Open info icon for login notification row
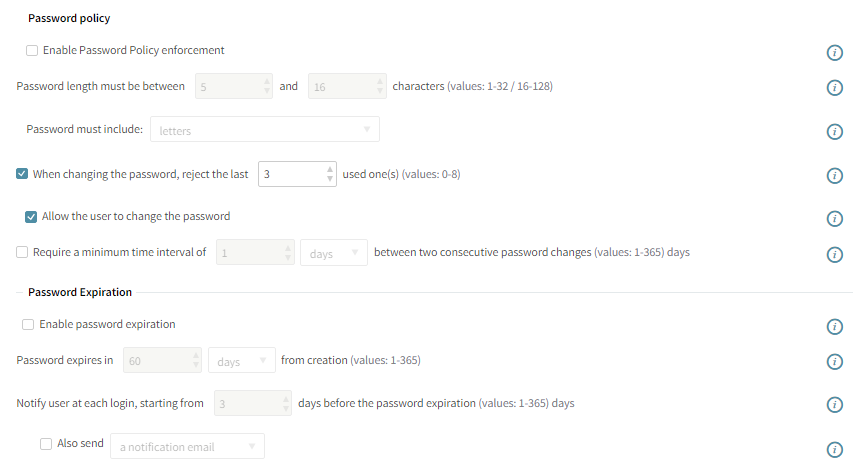 click(834, 405)
